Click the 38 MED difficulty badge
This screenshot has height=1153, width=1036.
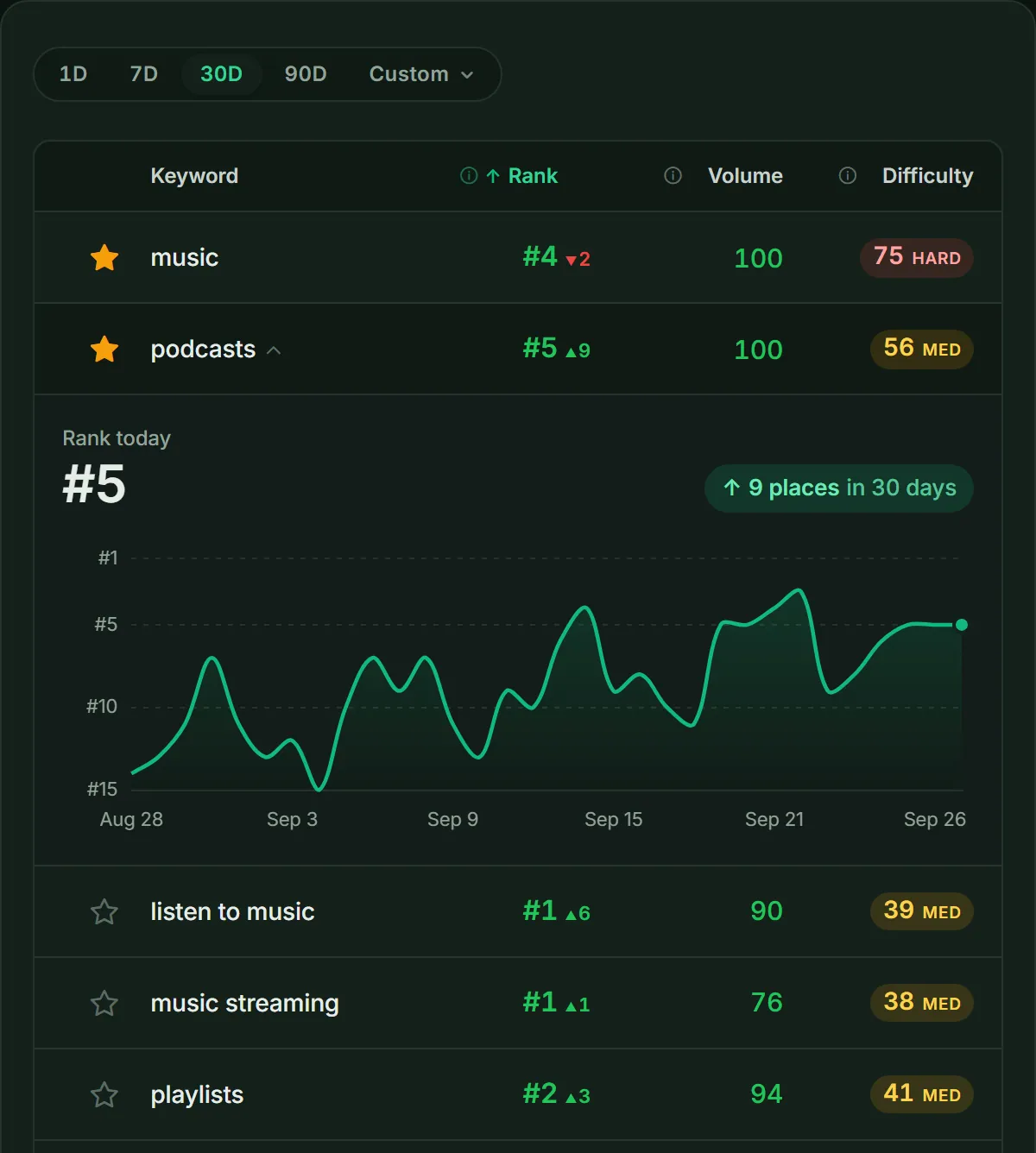pos(922,1003)
